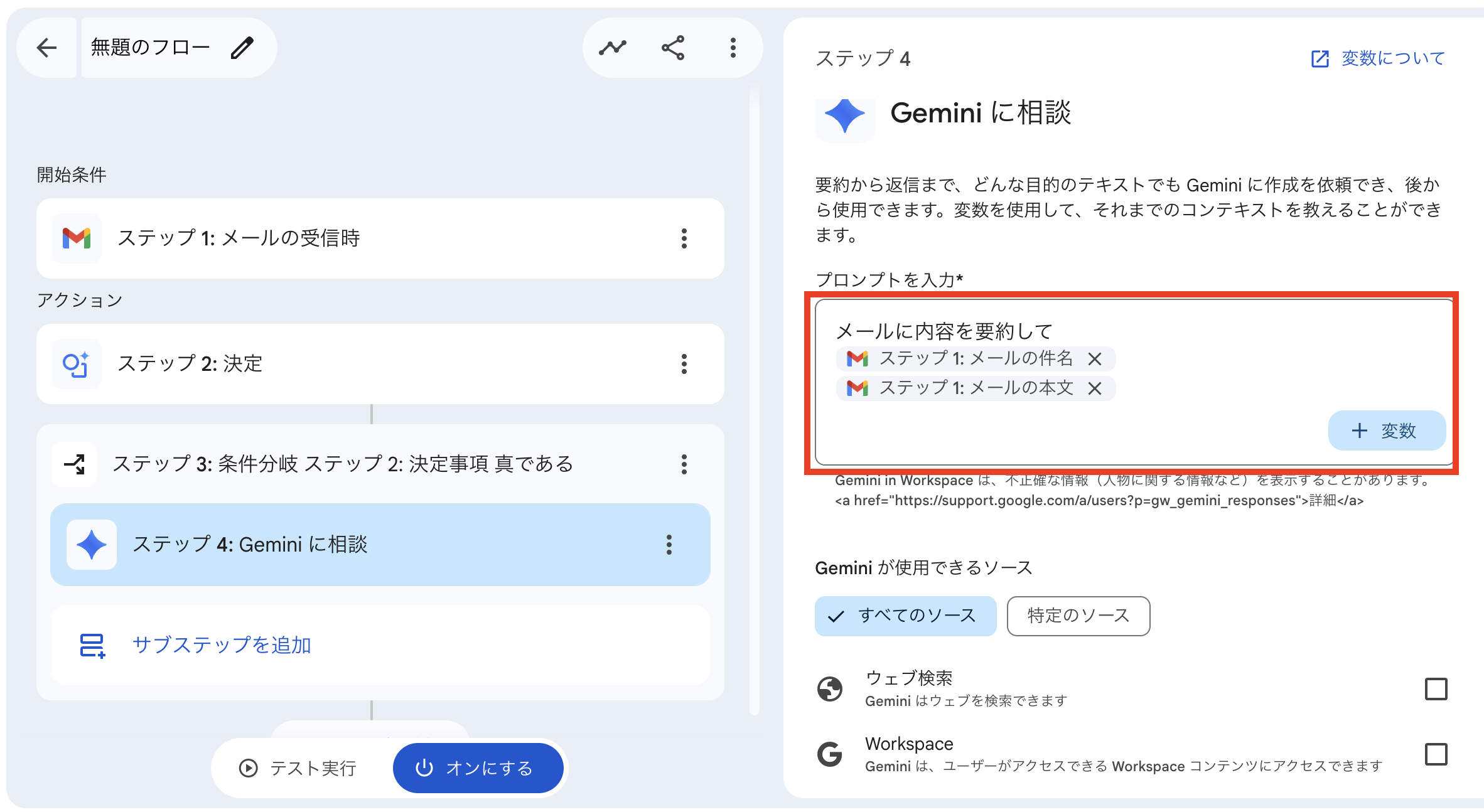Select ステップ 4: Gemini に相談 row
The image size is (1484, 812).
pyautogui.click(x=380, y=545)
